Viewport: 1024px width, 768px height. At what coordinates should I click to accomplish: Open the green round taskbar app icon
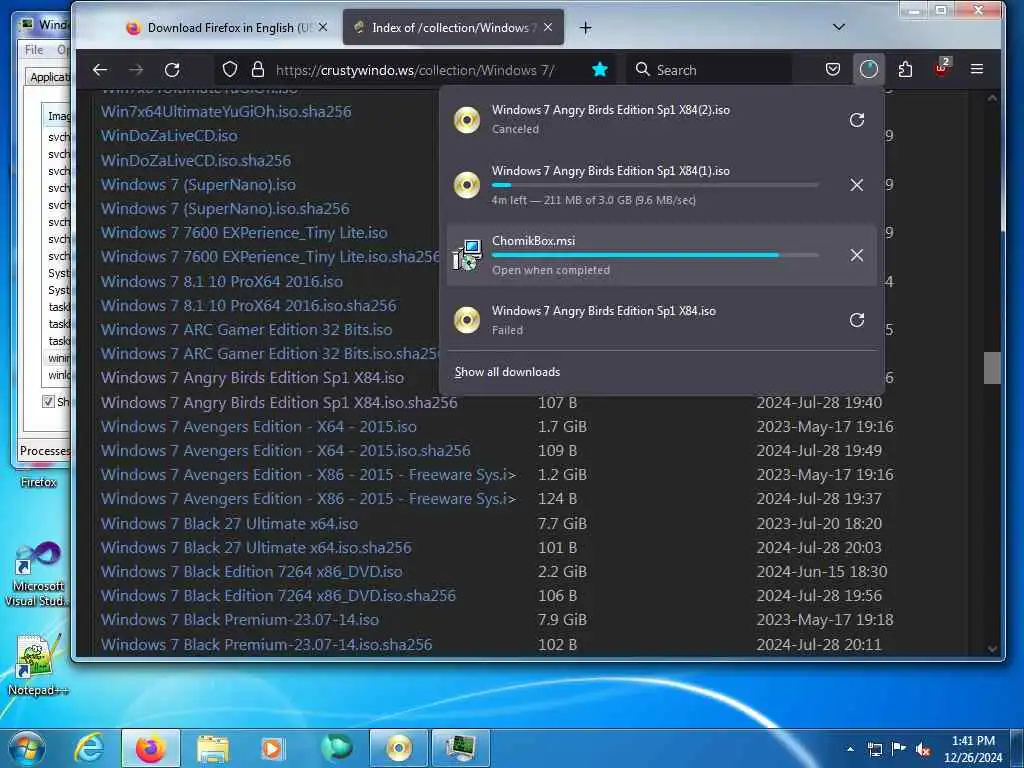point(336,748)
